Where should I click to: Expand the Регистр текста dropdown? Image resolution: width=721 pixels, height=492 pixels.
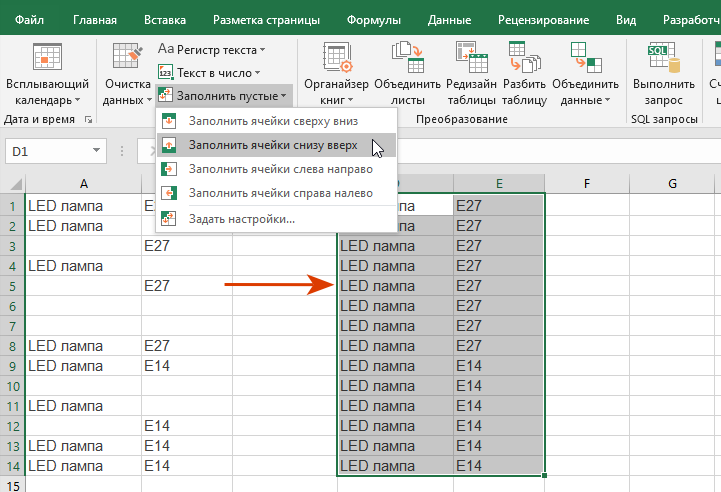(x=212, y=49)
